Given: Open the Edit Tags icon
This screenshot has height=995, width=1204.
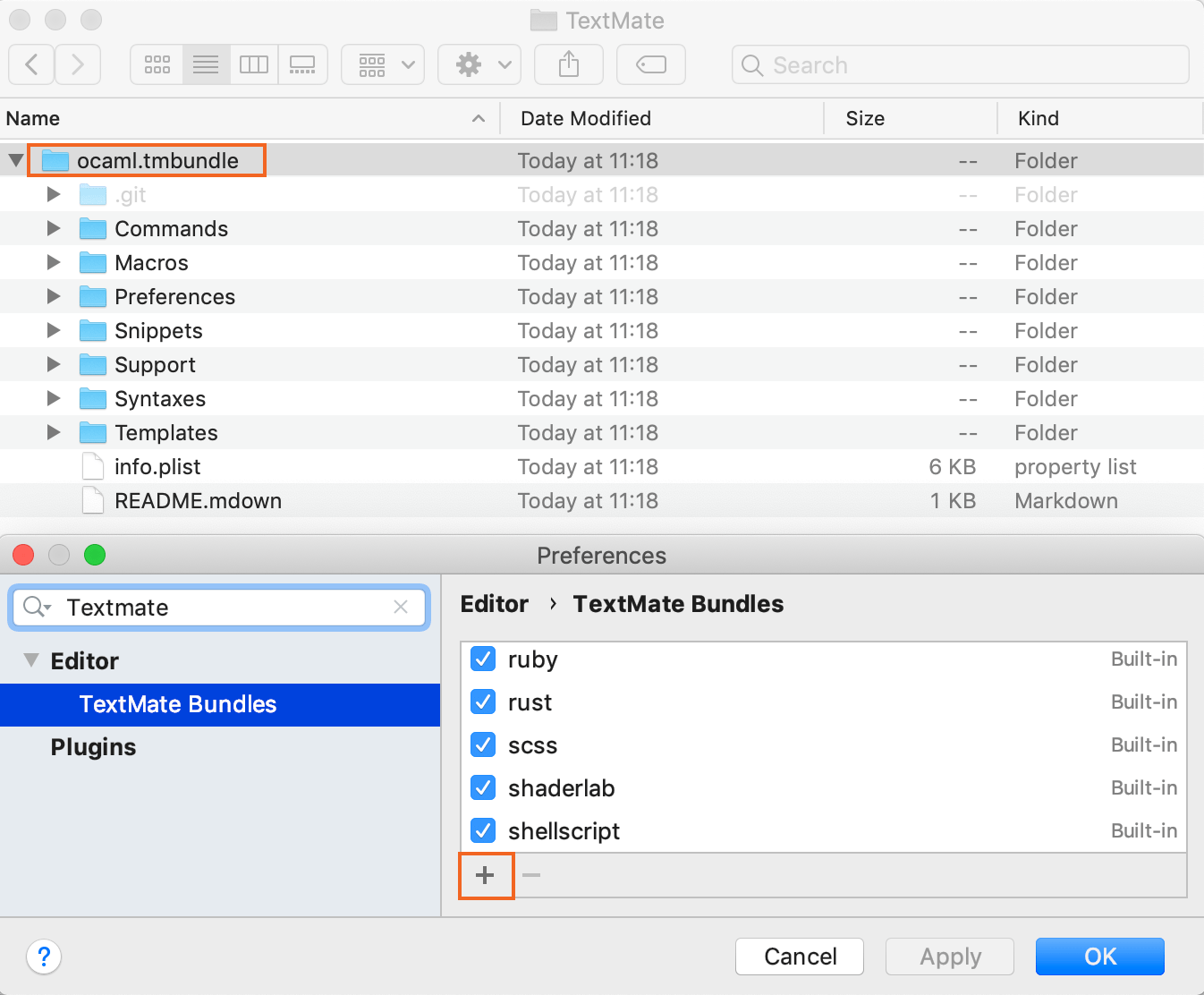Looking at the screenshot, I should [x=650, y=64].
